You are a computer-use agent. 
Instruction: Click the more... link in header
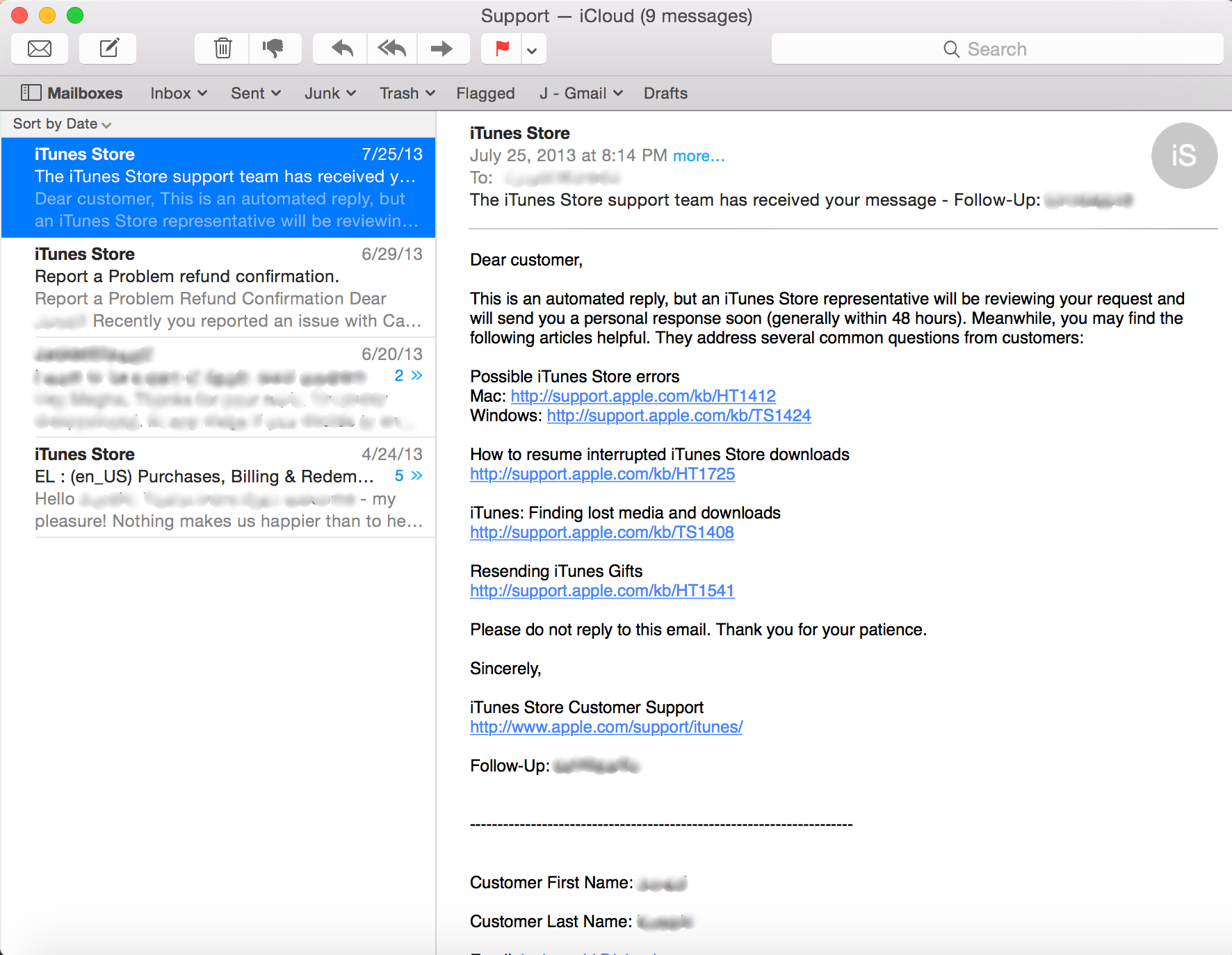(x=698, y=156)
